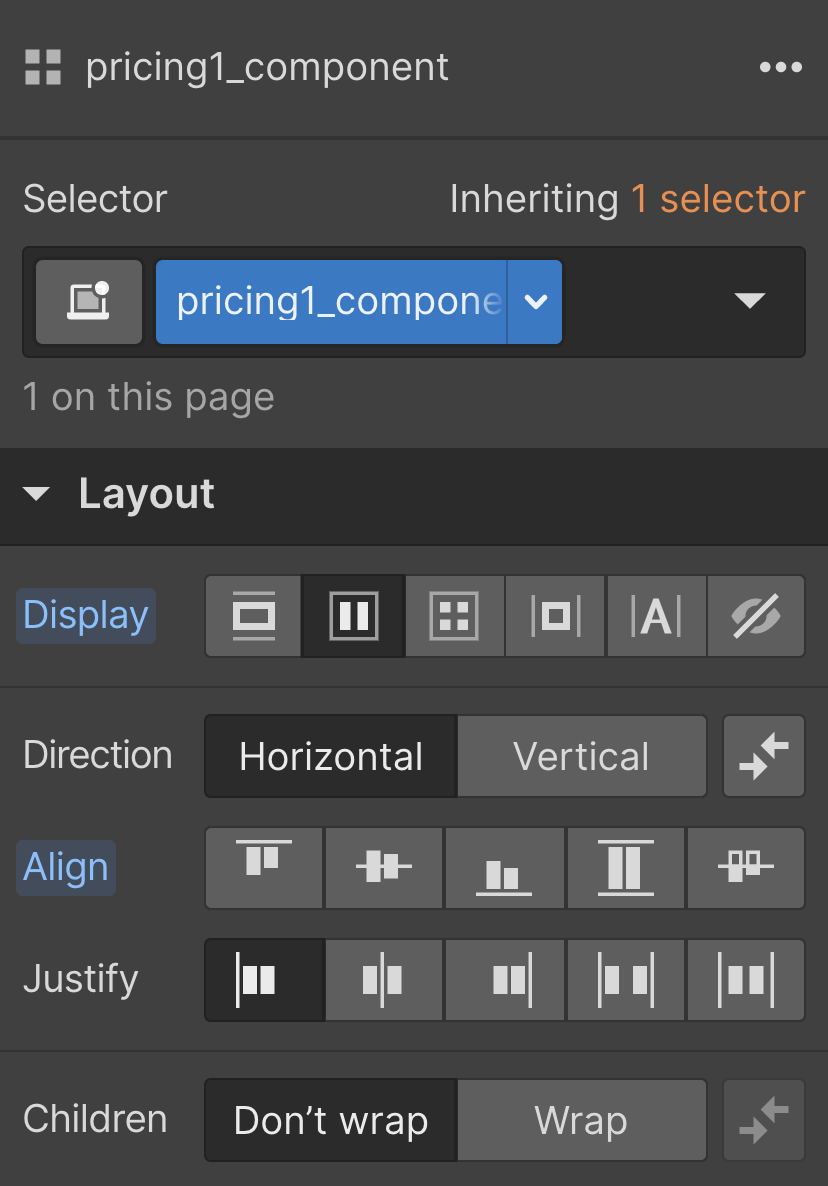Select the pricing1_component class chip
This screenshot has width=828, height=1186.
(x=331, y=302)
